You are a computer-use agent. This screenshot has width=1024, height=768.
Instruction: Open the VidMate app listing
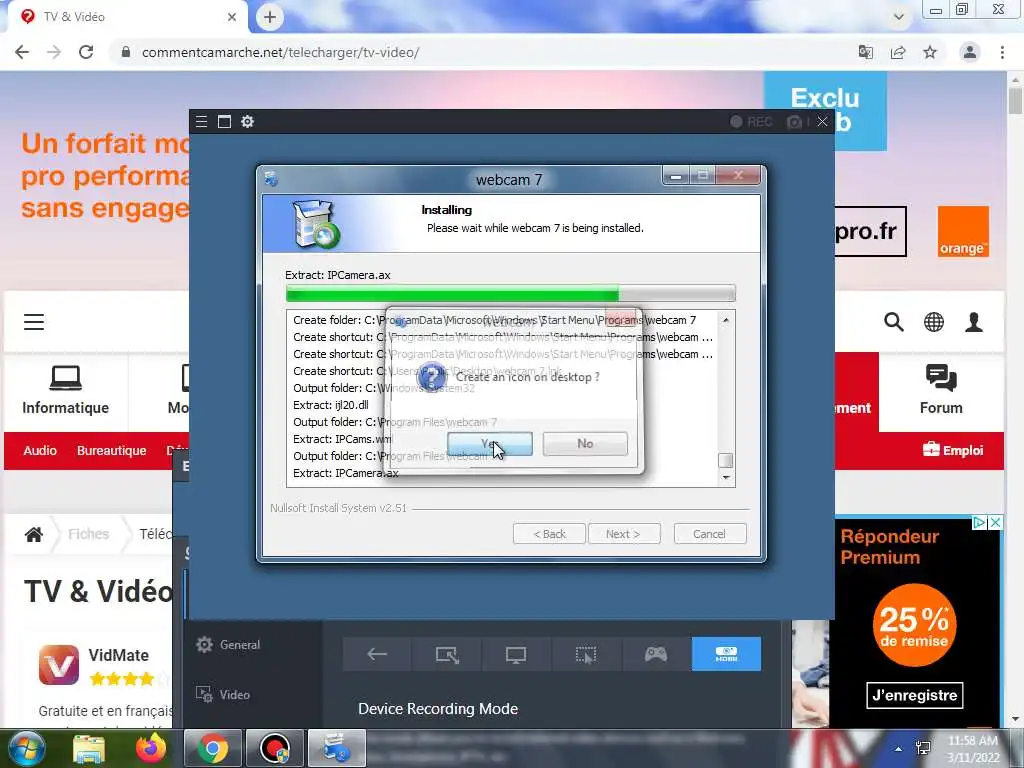click(x=118, y=655)
